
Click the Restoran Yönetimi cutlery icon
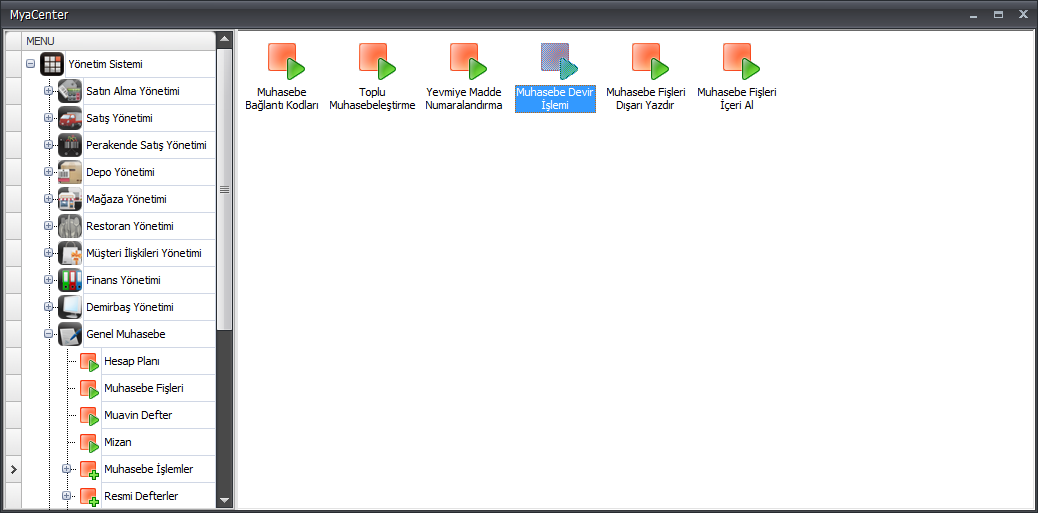coord(70,226)
